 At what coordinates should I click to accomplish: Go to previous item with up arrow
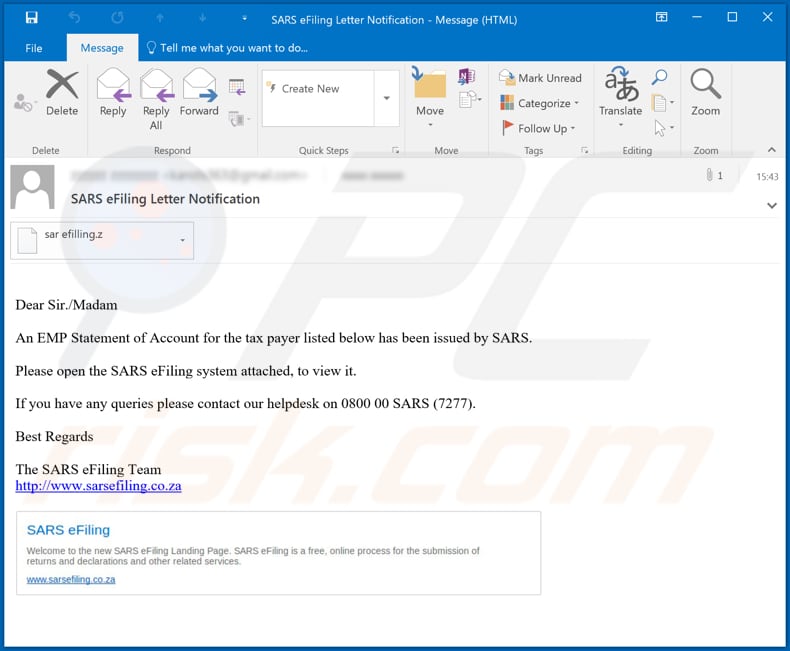point(160,18)
